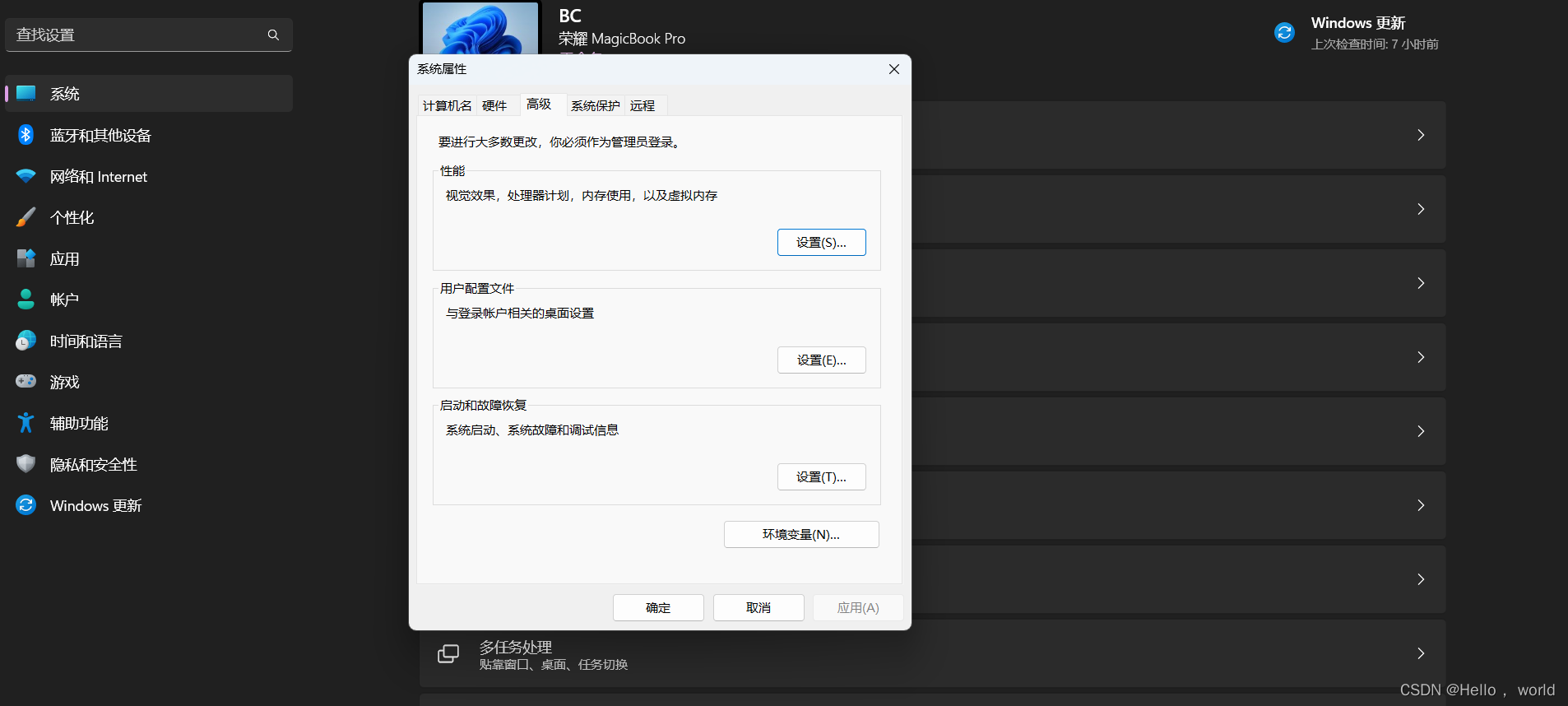Click the 取消 button
The image size is (1568, 706).
pos(758,608)
